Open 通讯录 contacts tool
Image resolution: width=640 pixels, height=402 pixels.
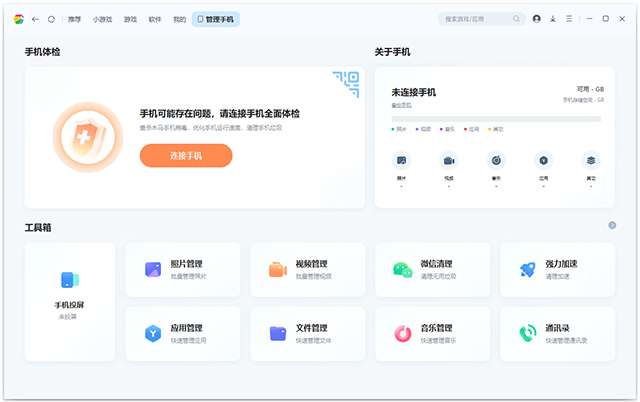558,334
